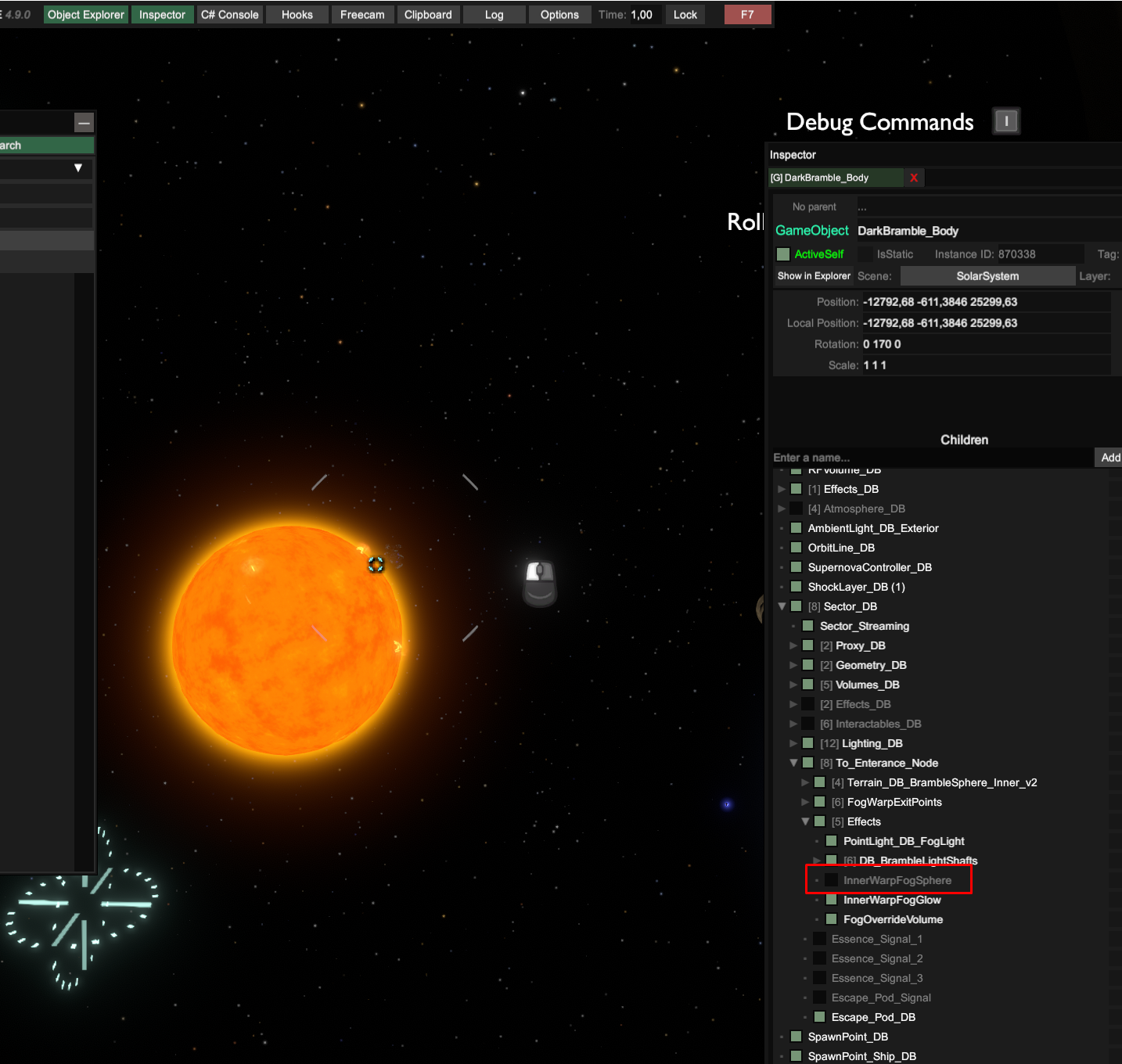Expand the FogWarpExitPoints node
This screenshot has width=1122, height=1064.
click(x=805, y=801)
